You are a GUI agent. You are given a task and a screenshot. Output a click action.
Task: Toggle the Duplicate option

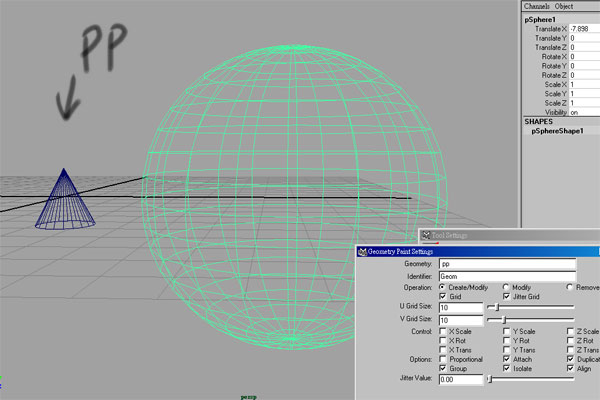pos(570,359)
